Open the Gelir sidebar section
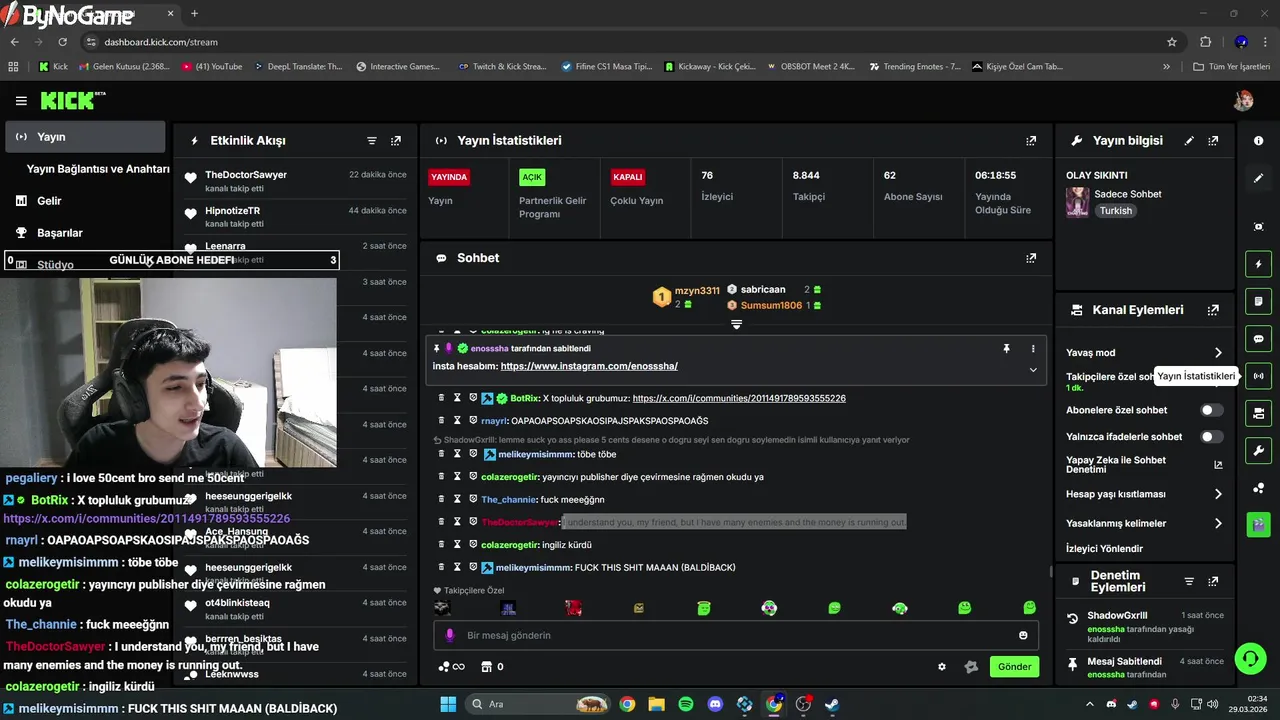The image size is (1280, 720). click(49, 201)
